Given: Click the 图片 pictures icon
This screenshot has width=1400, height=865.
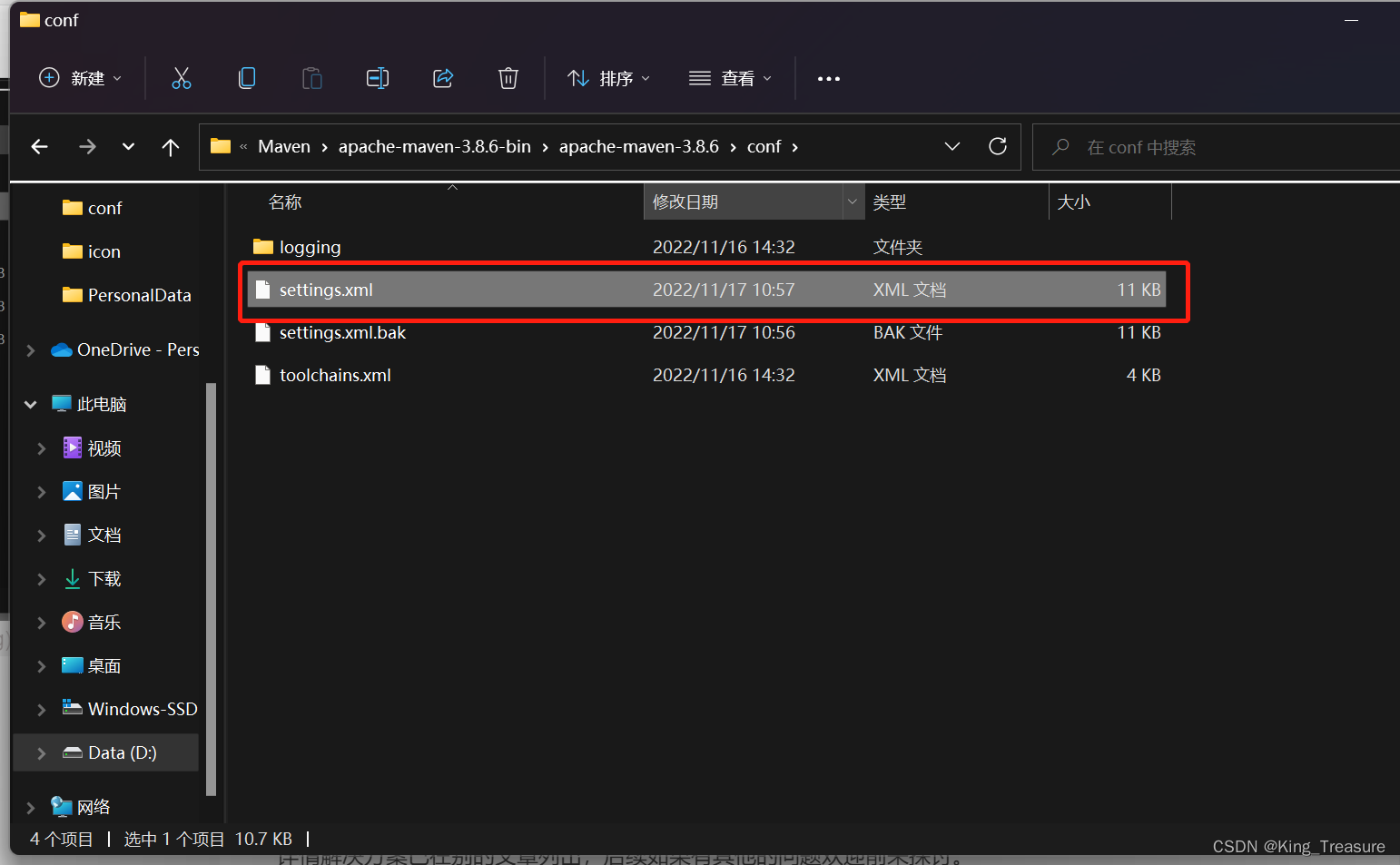Looking at the screenshot, I should (x=73, y=491).
